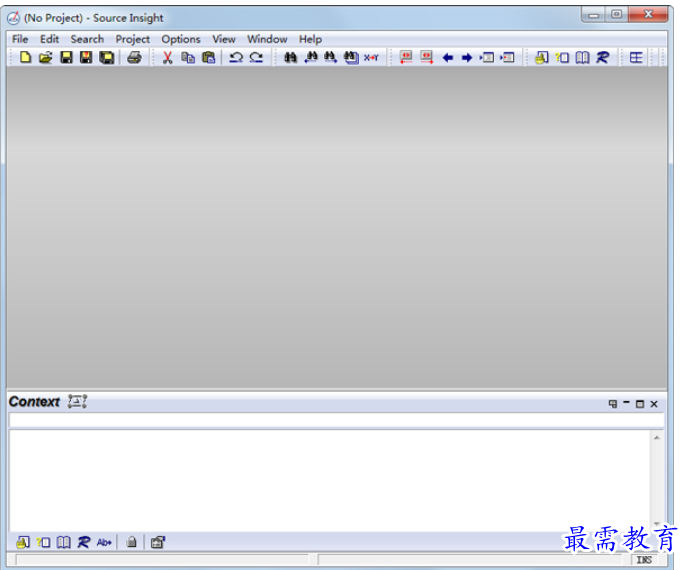Open the Options menu
Screen dimensions: 686x570
(x=181, y=39)
